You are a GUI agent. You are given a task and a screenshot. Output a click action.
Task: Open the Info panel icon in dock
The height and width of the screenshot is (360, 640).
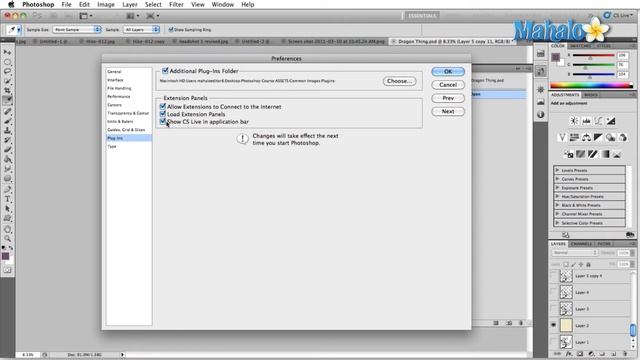tap(541, 115)
